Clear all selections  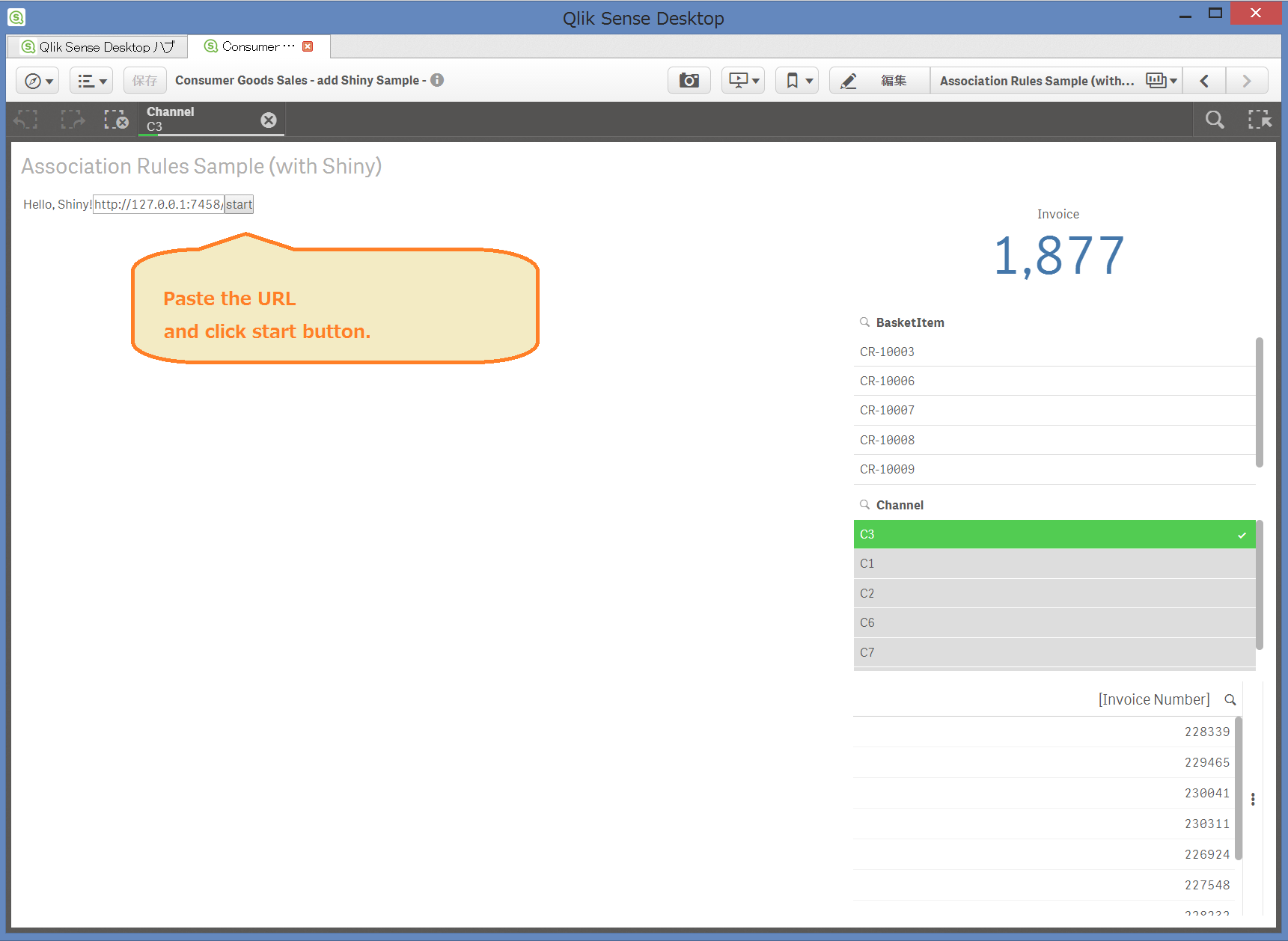pyautogui.click(x=116, y=120)
